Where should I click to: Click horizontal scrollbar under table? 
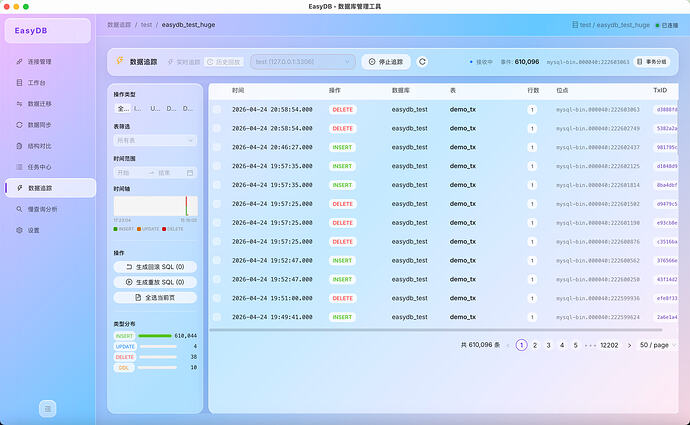(436, 330)
